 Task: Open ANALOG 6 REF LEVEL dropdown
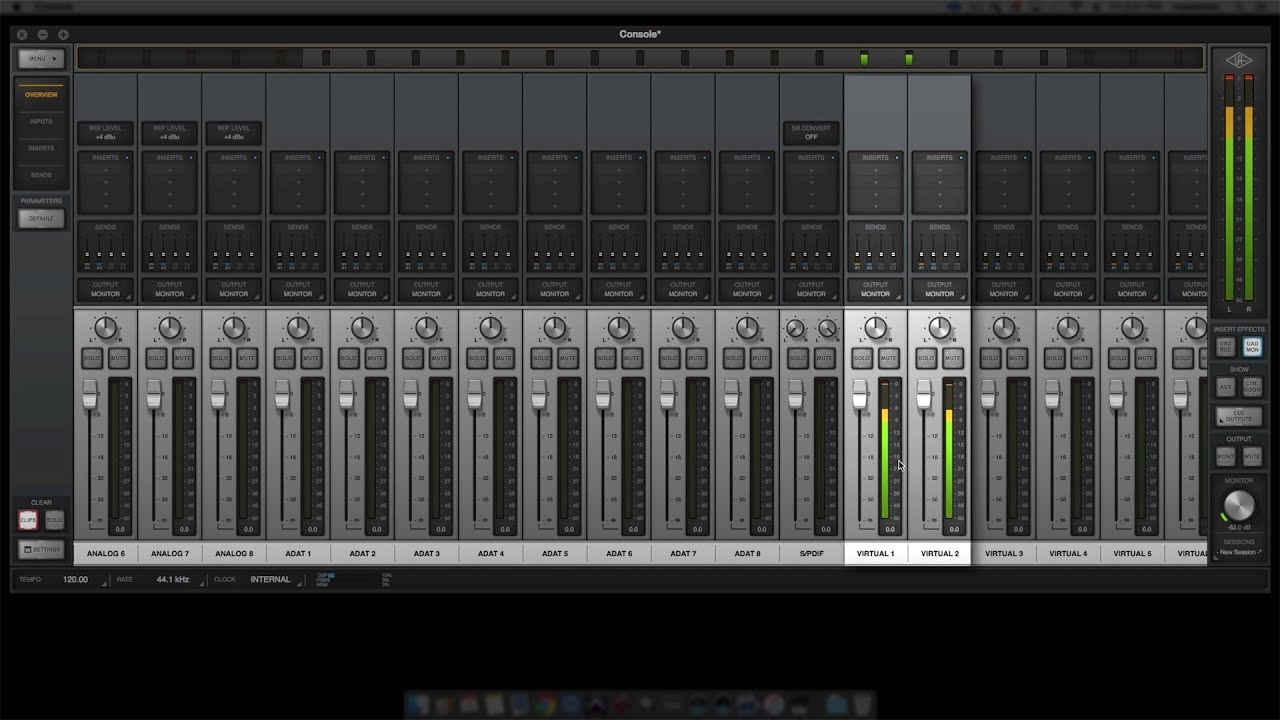click(105, 132)
